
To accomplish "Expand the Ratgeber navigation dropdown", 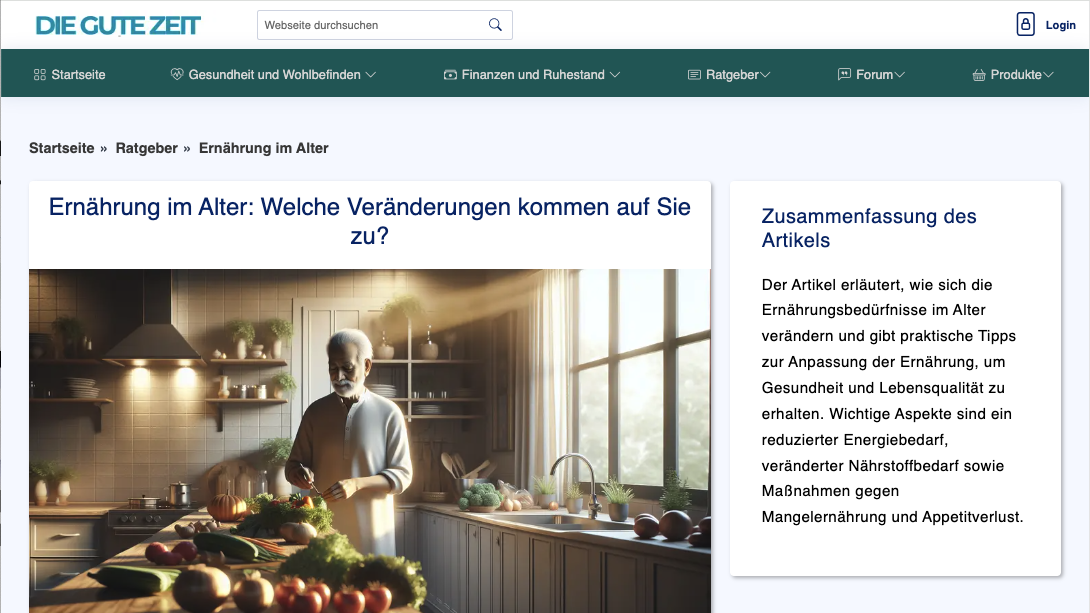I will (x=764, y=73).
